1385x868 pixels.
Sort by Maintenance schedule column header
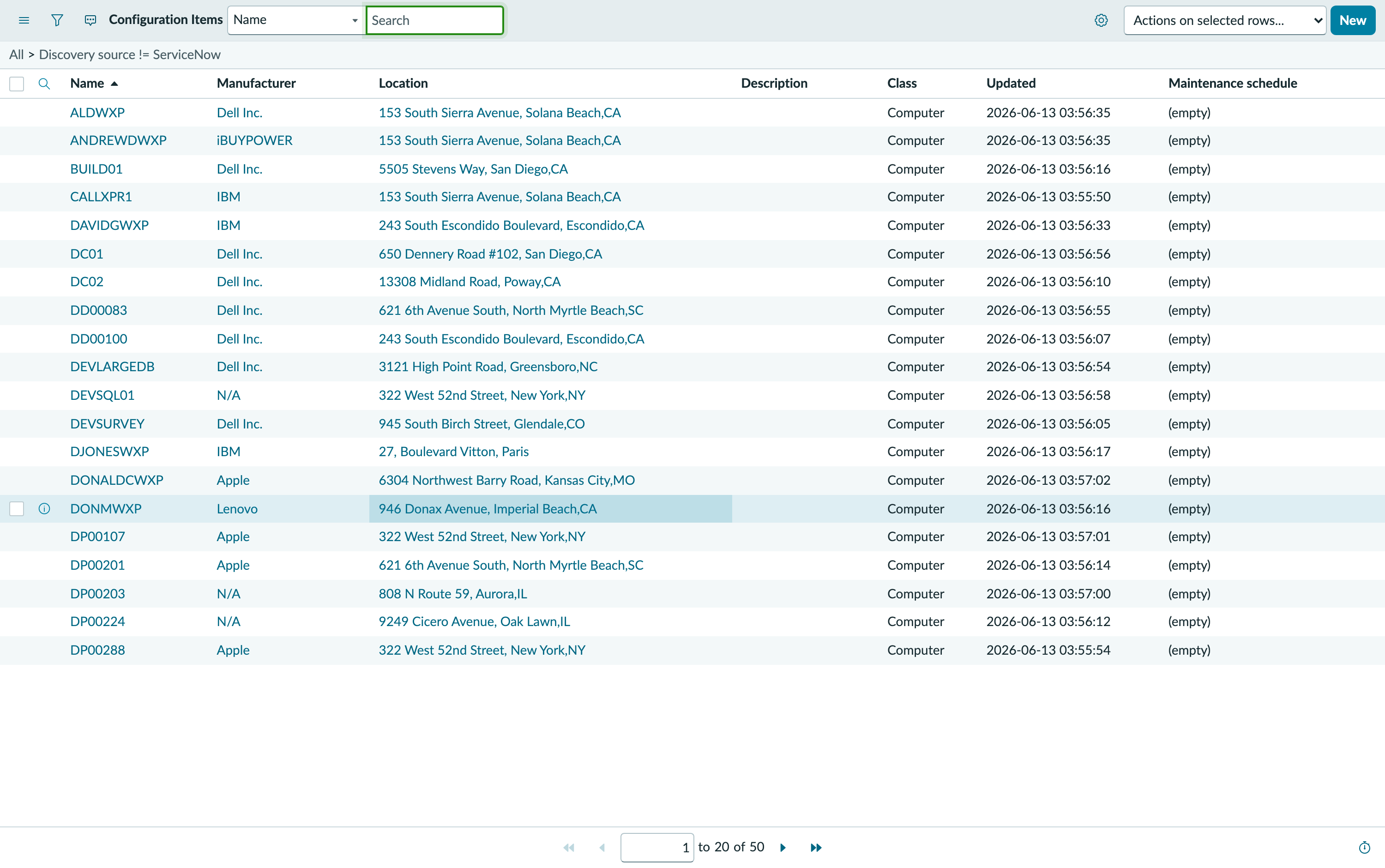tap(1232, 83)
